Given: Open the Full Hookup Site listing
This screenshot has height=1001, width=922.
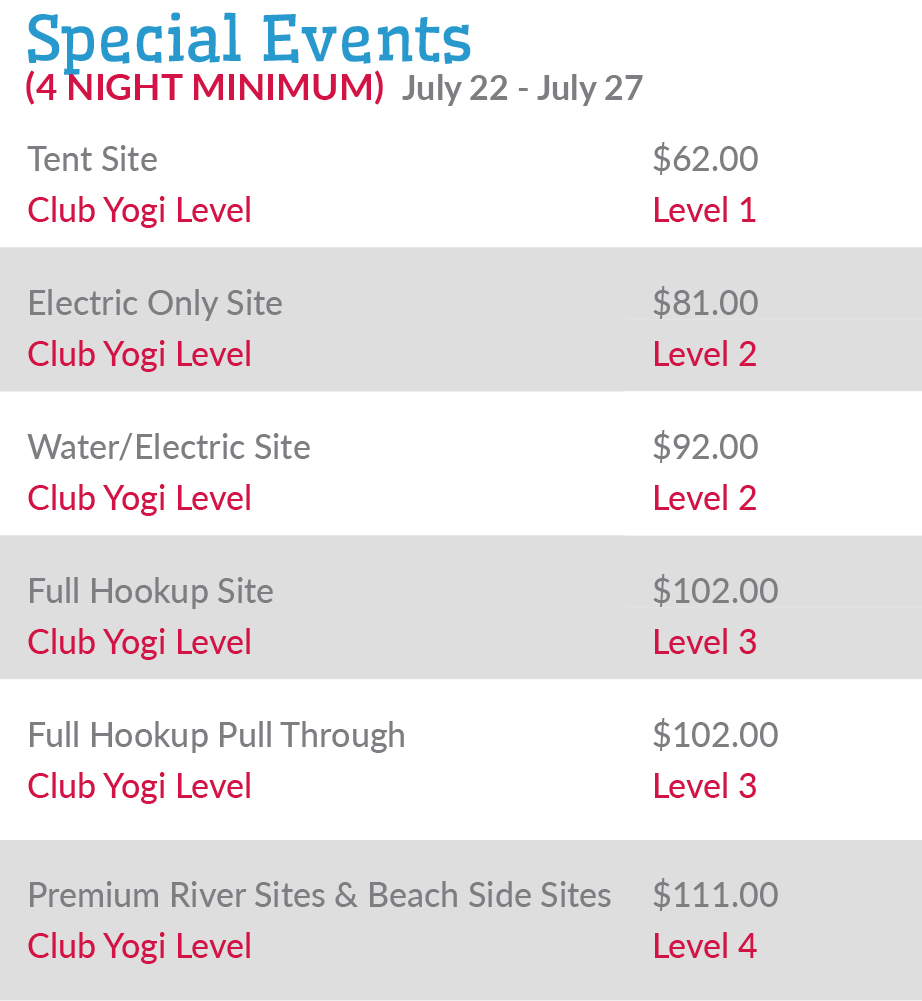Looking at the screenshot, I should tap(150, 591).
